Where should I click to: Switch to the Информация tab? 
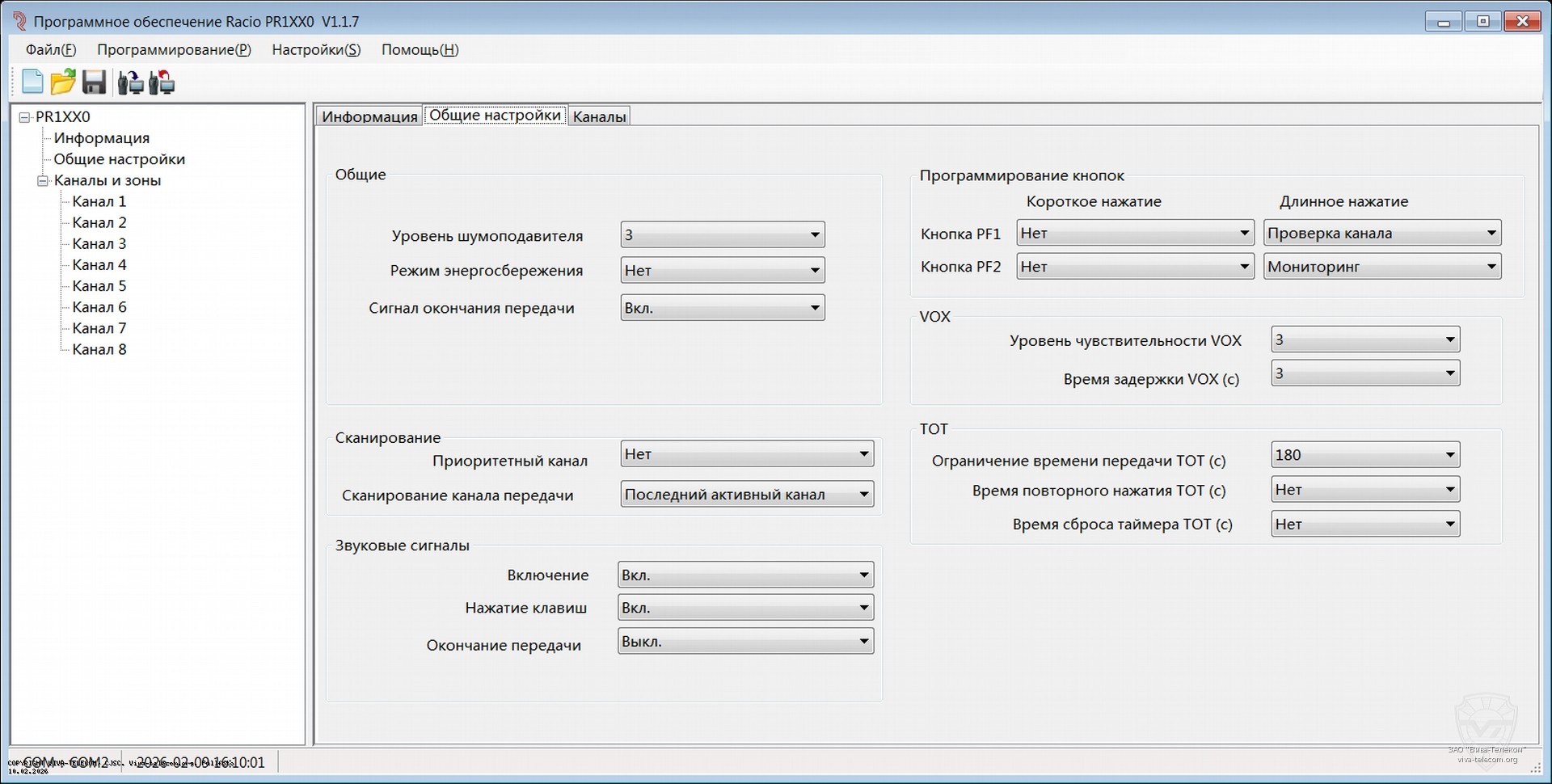click(x=369, y=116)
